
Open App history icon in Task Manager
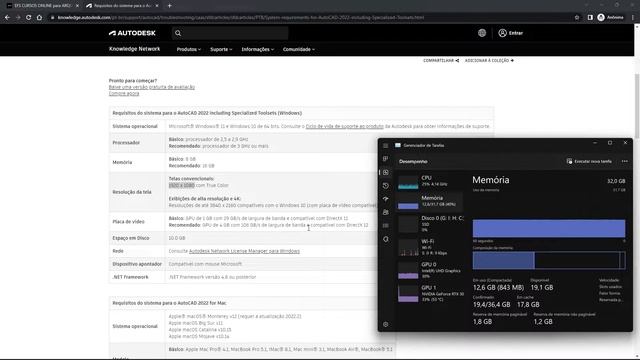(x=385, y=186)
